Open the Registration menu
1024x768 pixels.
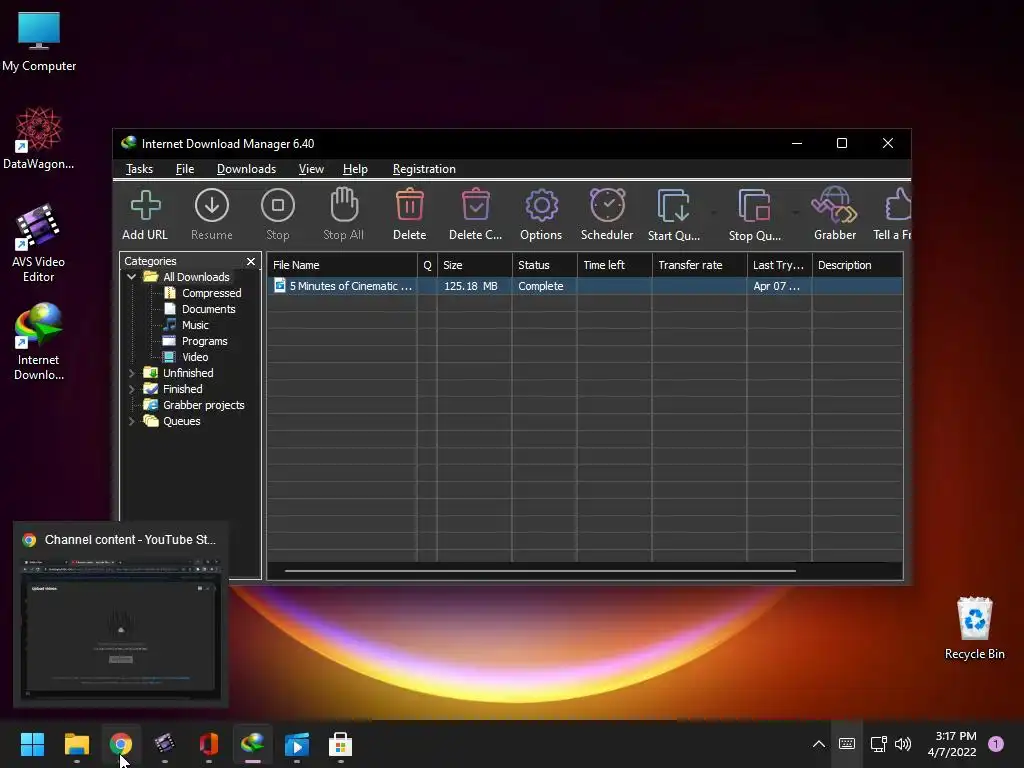coord(424,168)
